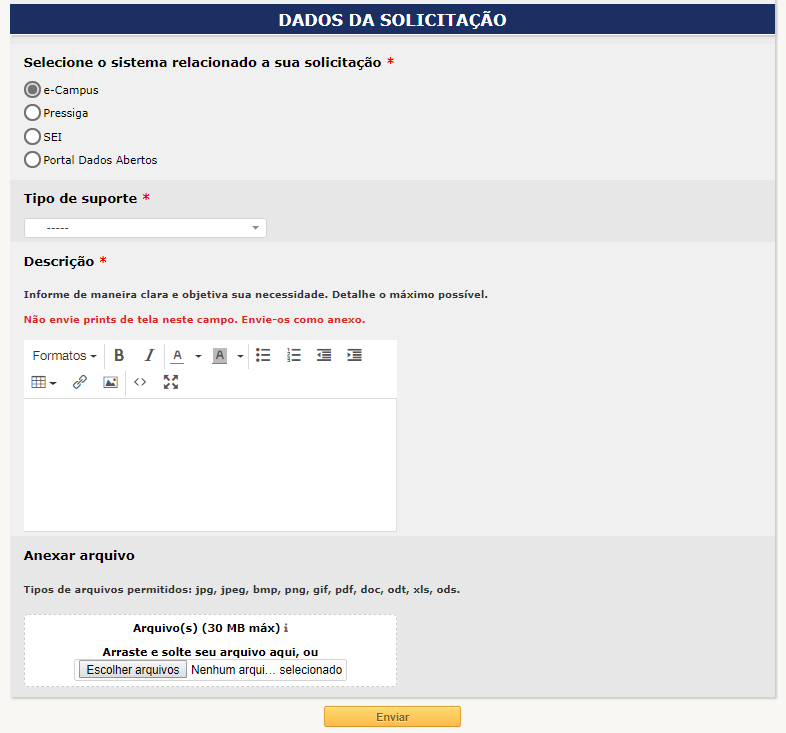Select the Portal Dados Abertos radio button
This screenshot has width=786, height=733.
point(33,160)
